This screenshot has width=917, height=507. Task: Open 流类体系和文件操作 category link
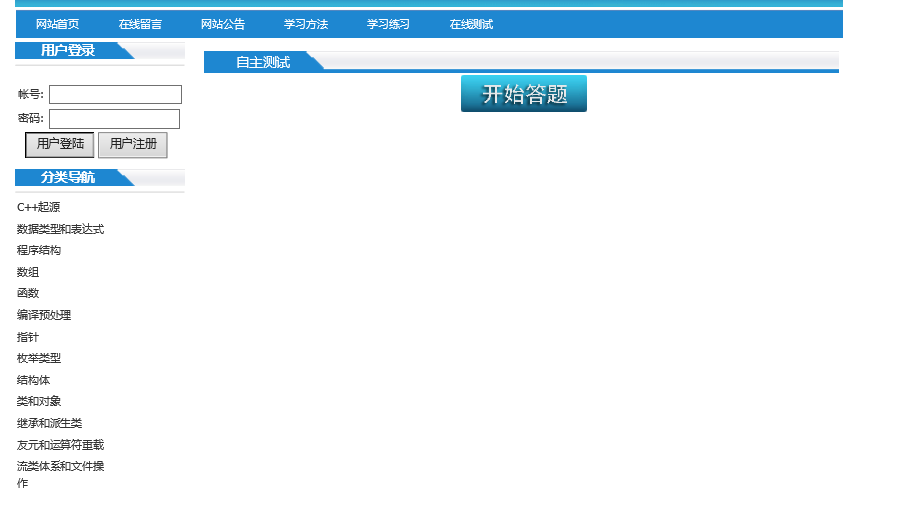point(60,474)
